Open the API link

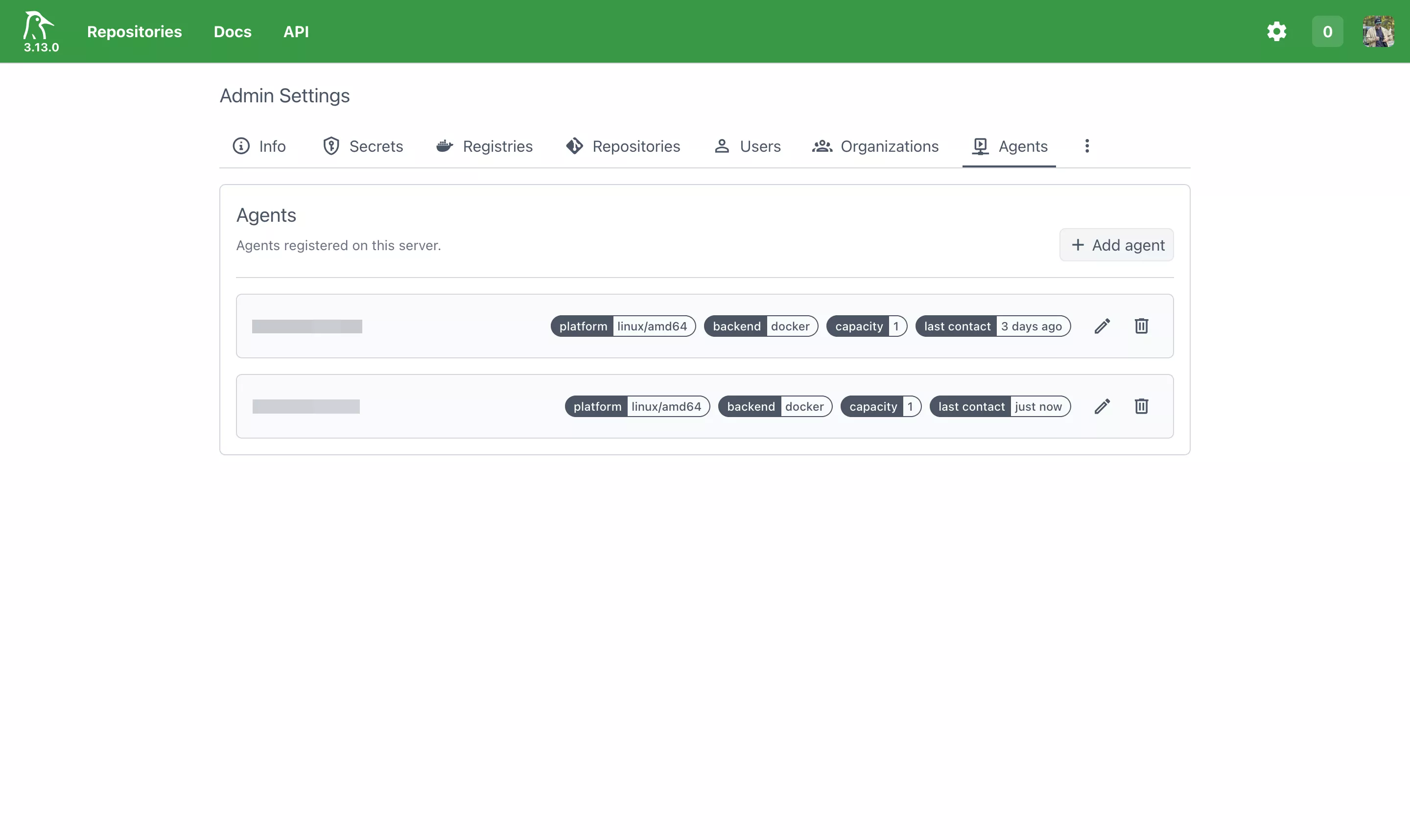296,32
